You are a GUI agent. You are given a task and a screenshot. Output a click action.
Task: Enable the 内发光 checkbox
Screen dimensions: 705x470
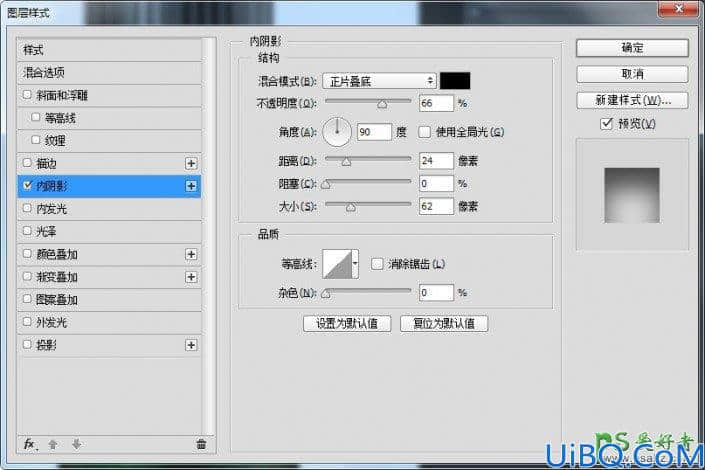[x=27, y=208]
